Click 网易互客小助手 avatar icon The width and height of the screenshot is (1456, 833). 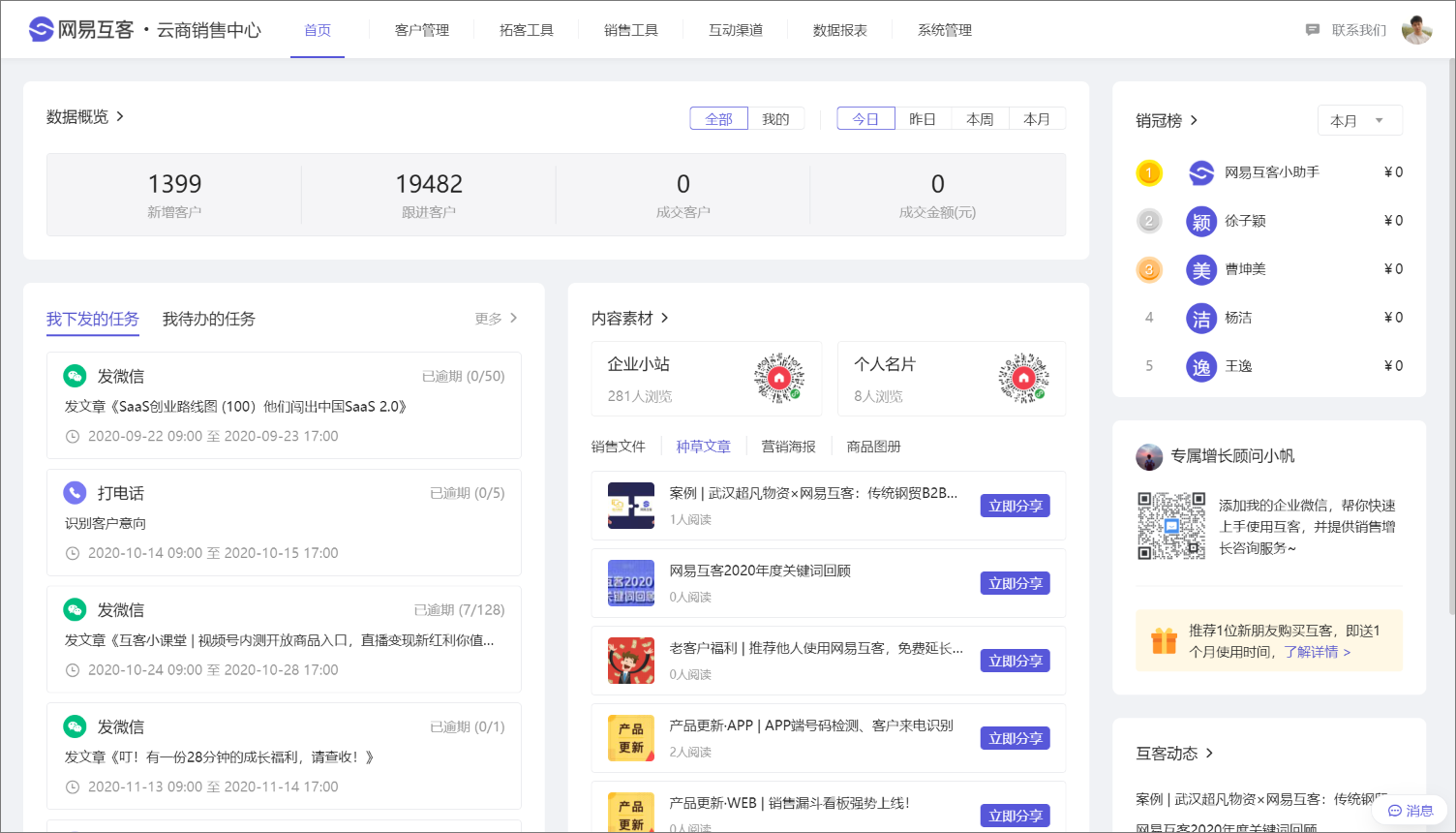coord(1201,172)
